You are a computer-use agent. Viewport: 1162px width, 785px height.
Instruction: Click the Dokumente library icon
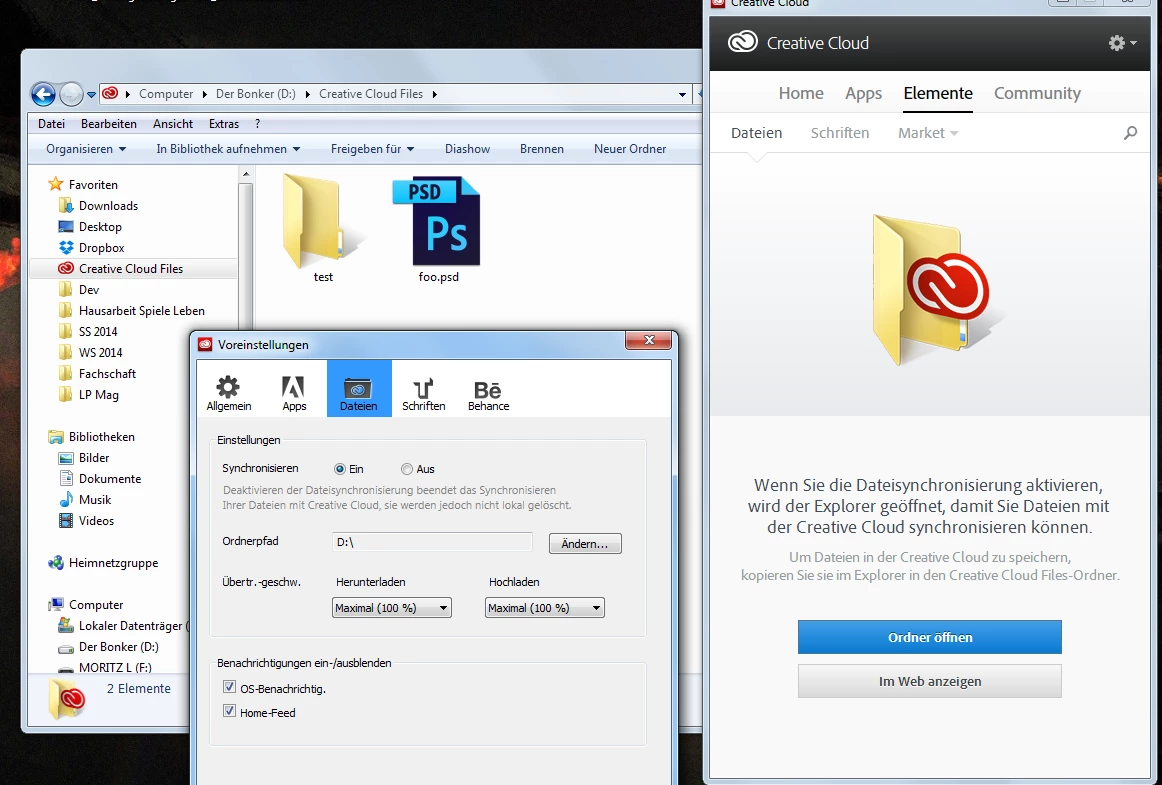pyautogui.click(x=66, y=478)
